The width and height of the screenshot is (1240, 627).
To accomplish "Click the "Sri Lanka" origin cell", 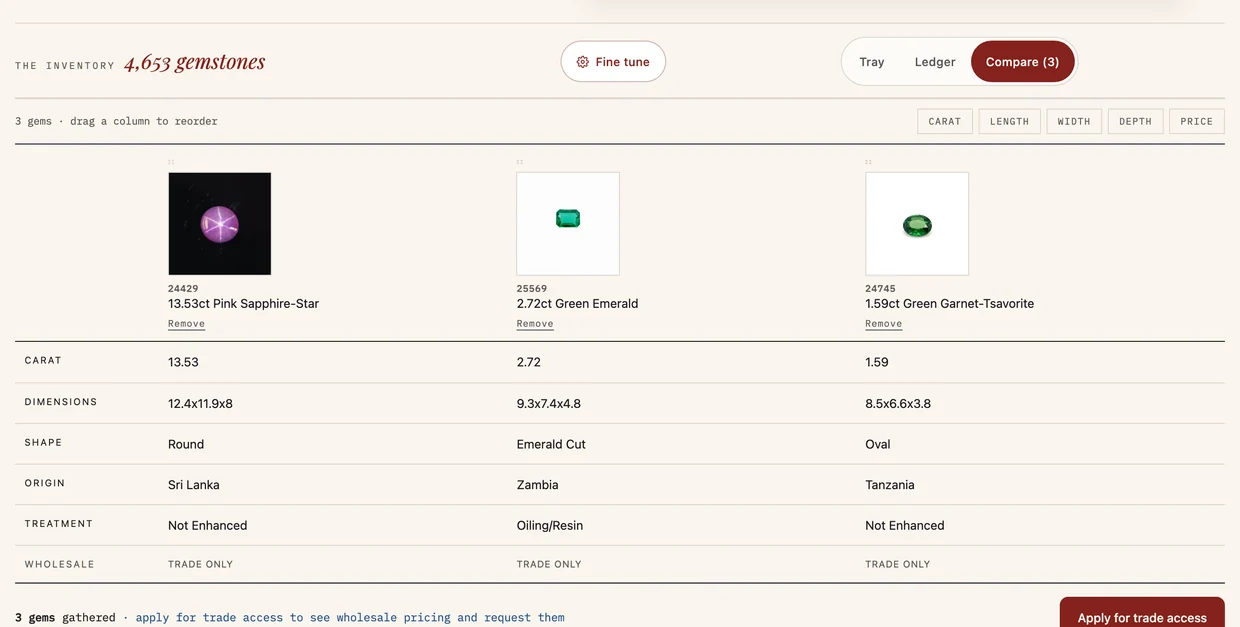I will pos(194,485).
